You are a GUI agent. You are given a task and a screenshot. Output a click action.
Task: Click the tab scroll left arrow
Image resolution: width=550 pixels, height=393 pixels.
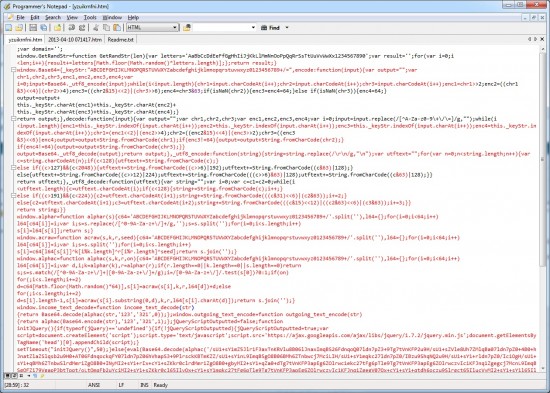click(529, 39)
